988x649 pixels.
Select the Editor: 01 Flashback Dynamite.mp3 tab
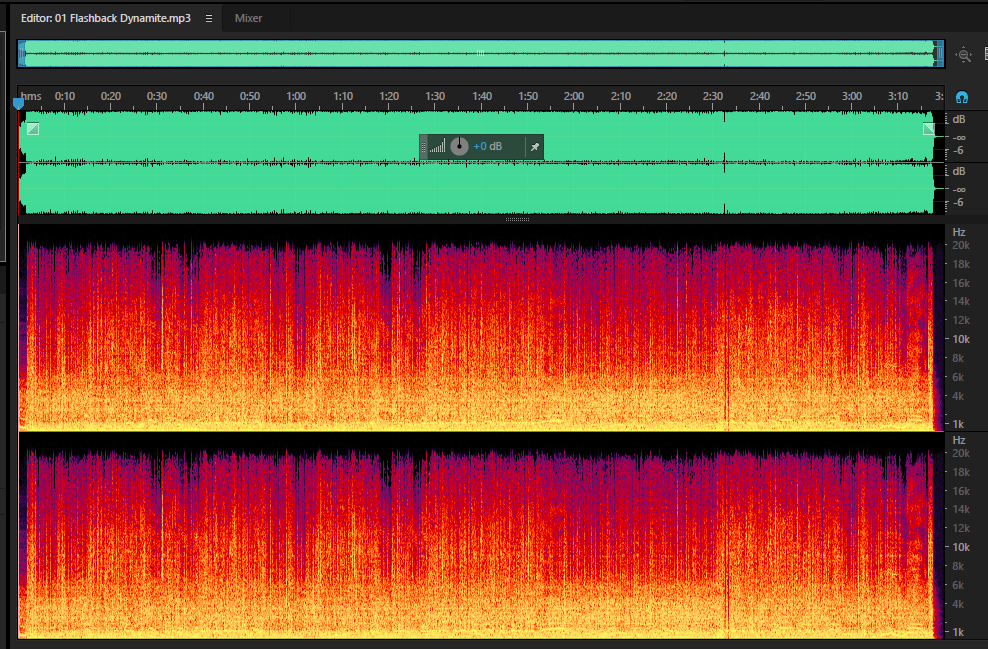(x=106, y=18)
